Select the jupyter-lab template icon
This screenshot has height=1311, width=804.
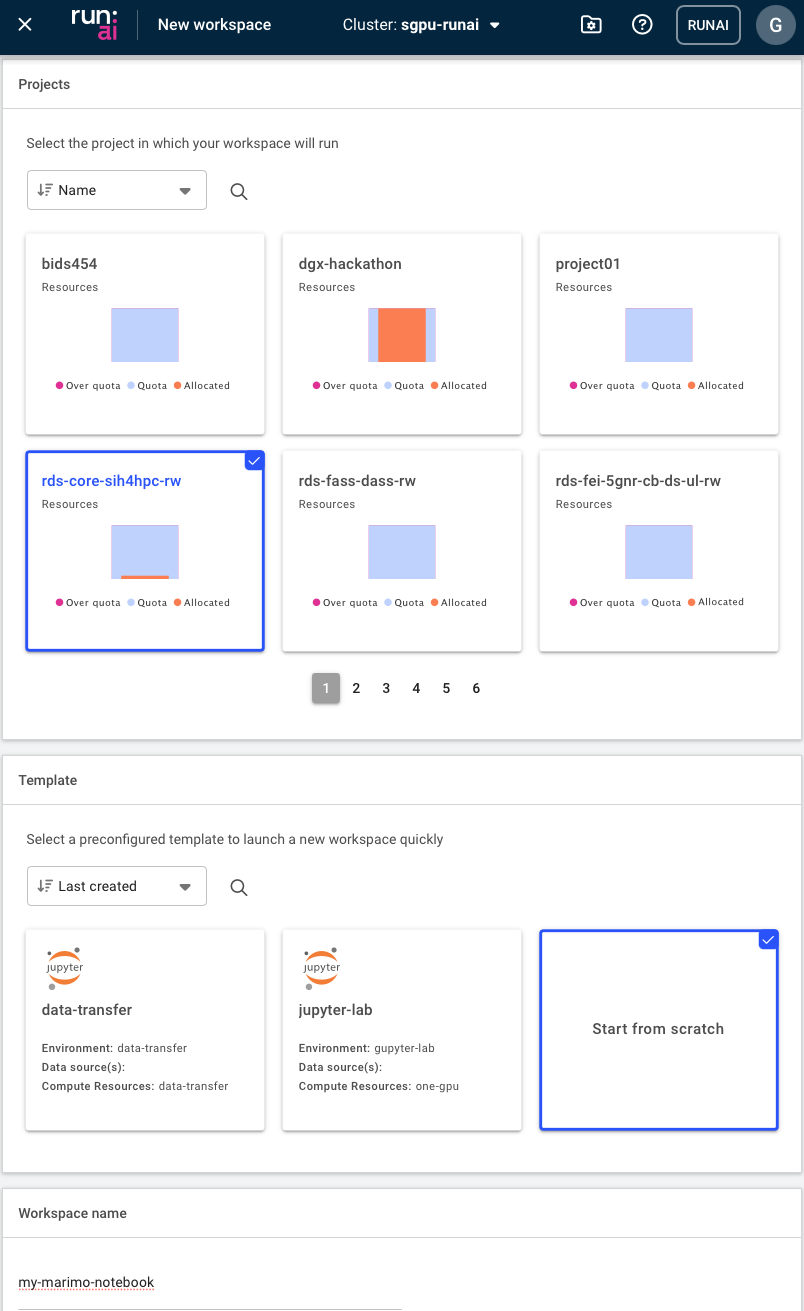point(322,967)
